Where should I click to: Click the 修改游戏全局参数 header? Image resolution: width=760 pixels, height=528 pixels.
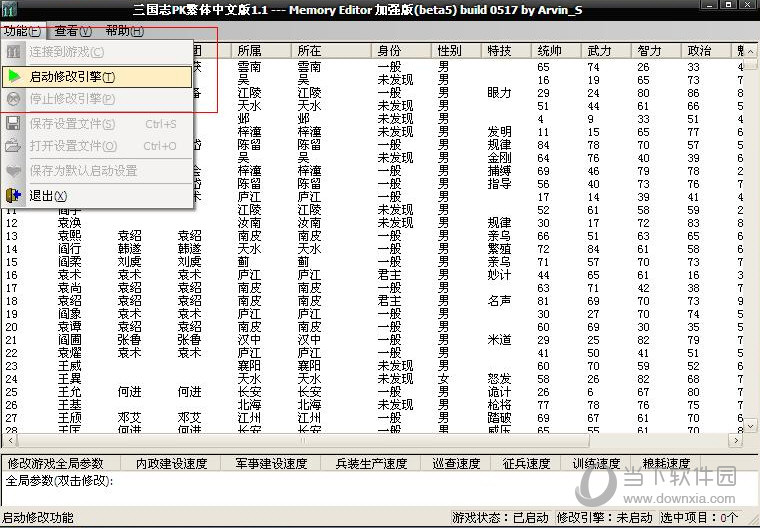(61, 464)
